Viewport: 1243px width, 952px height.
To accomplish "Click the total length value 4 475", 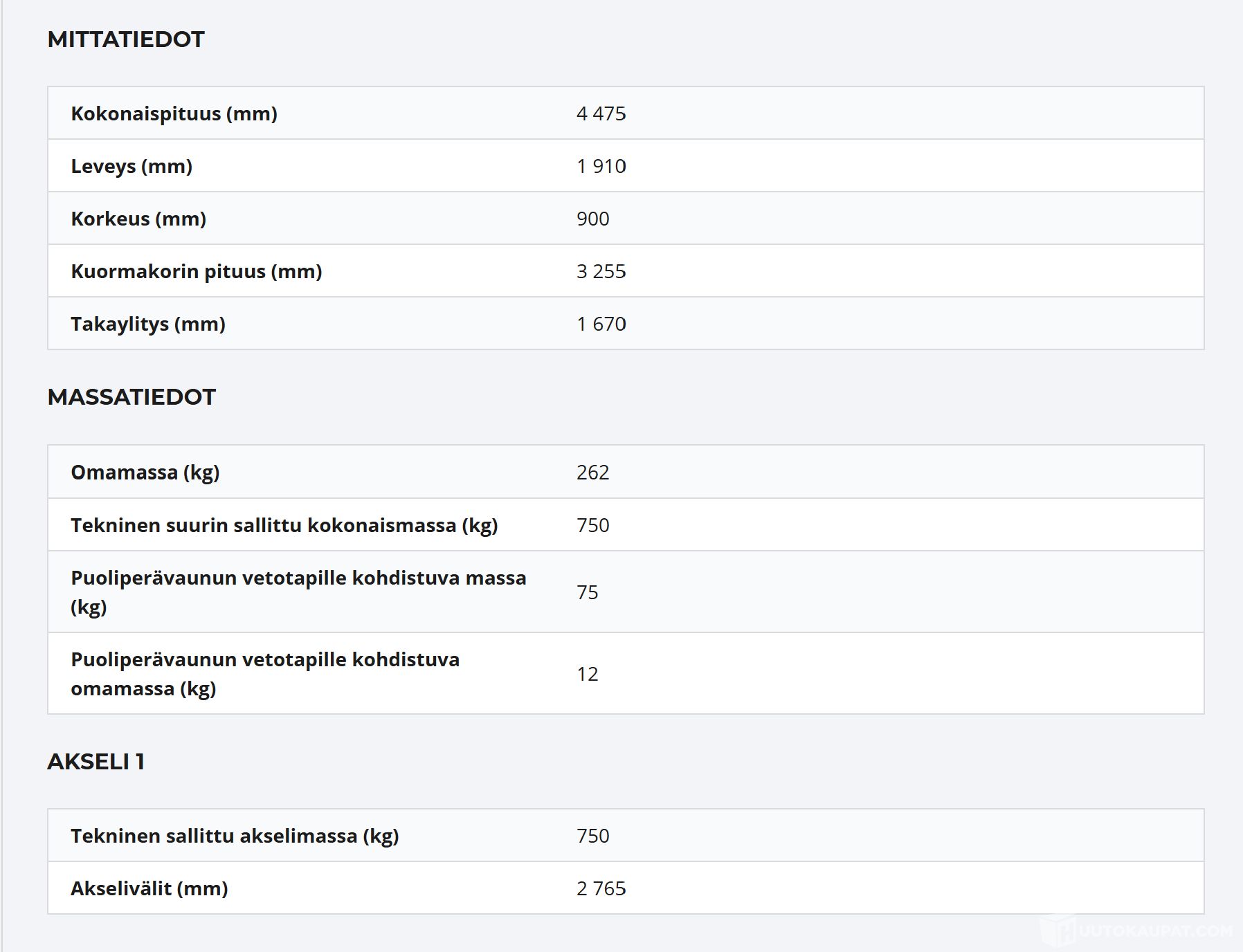I will [601, 113].
